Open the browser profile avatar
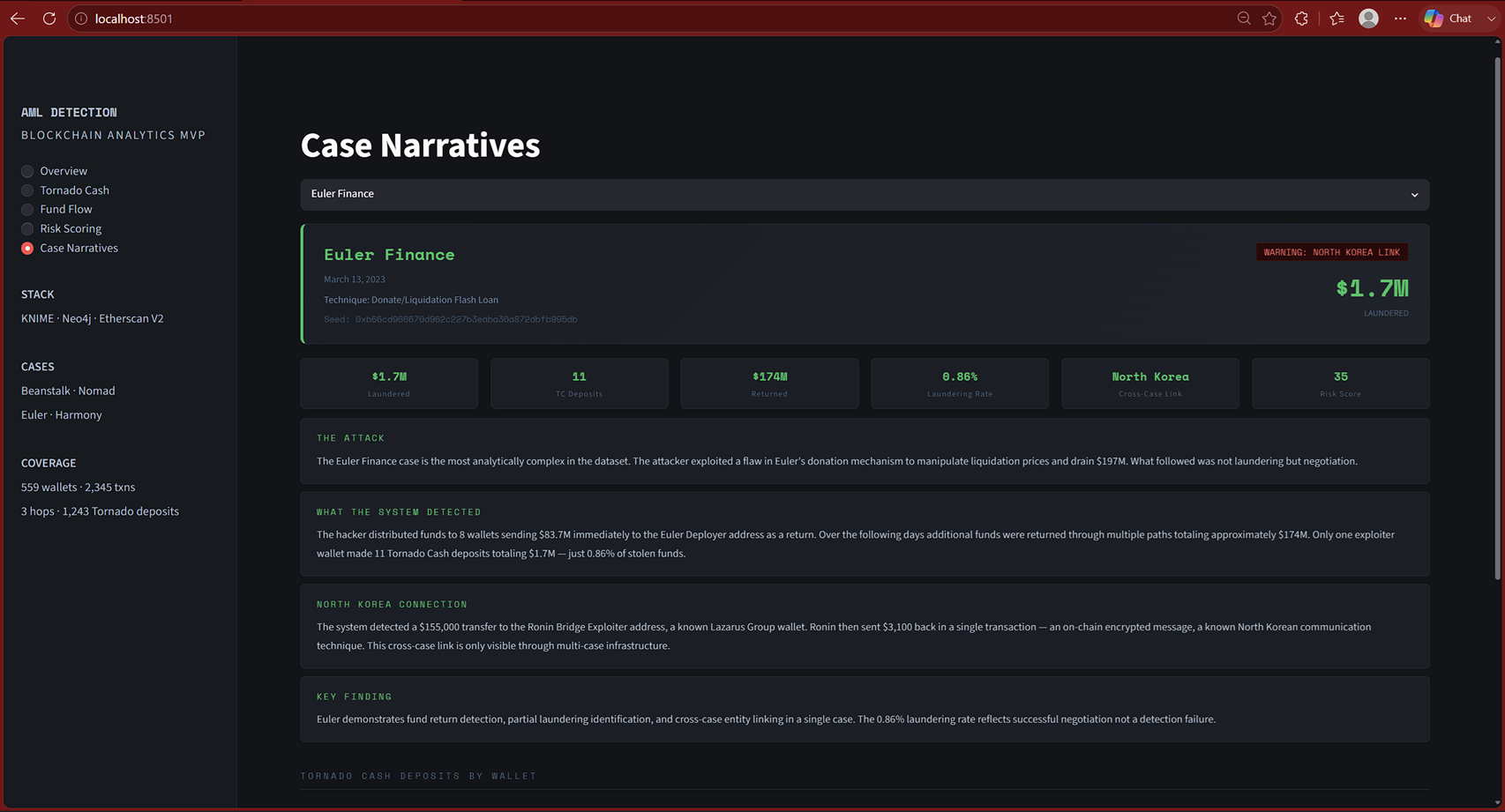 [1368, 19]
